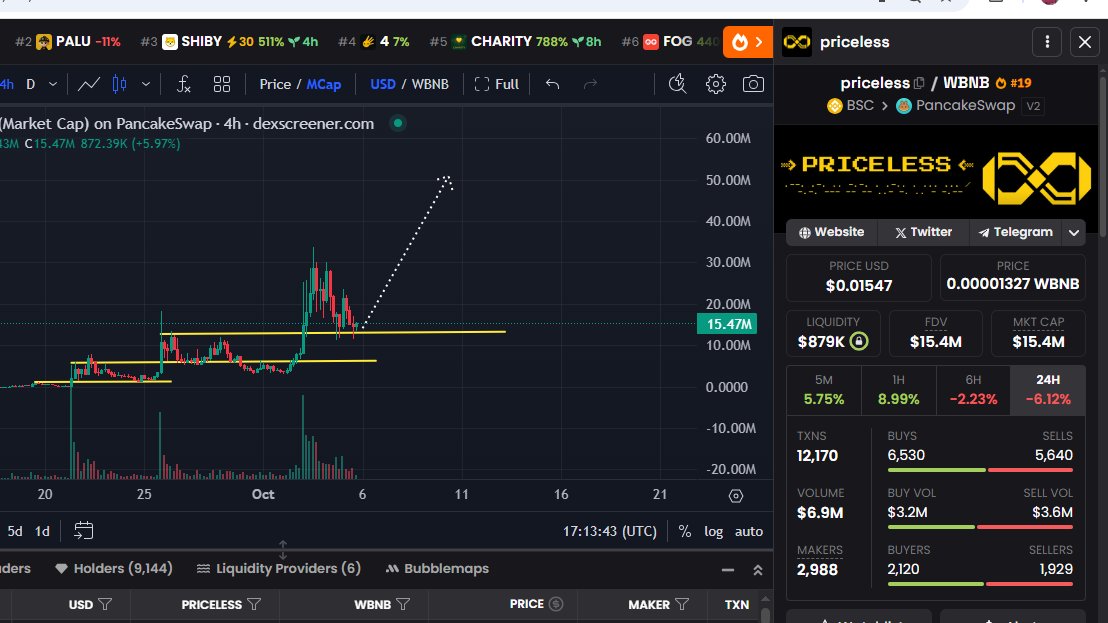Filter transactions by USD column
The height and width of the screenshot is (623, 1108).
pos(105,605)
